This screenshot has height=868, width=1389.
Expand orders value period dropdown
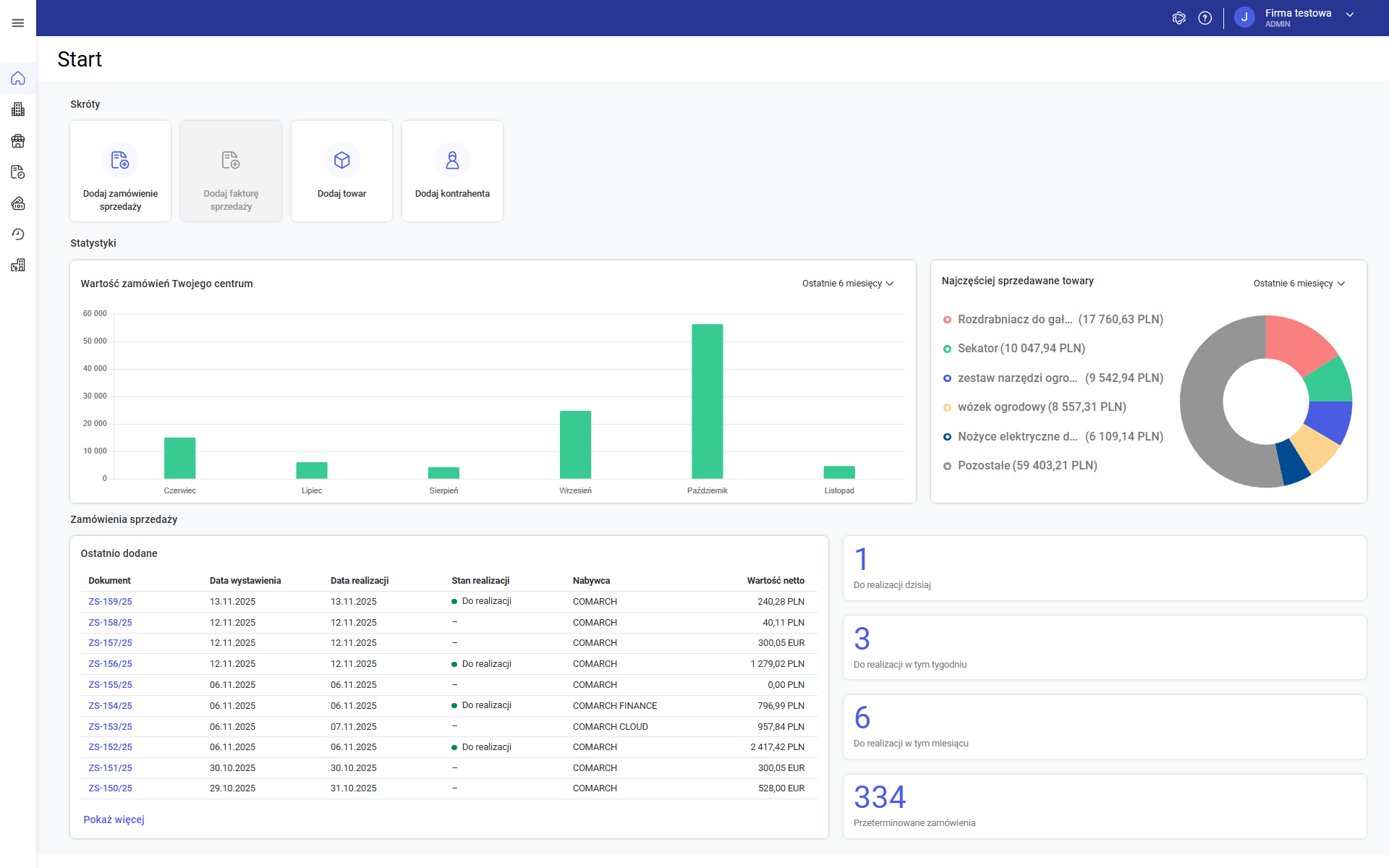848,284
